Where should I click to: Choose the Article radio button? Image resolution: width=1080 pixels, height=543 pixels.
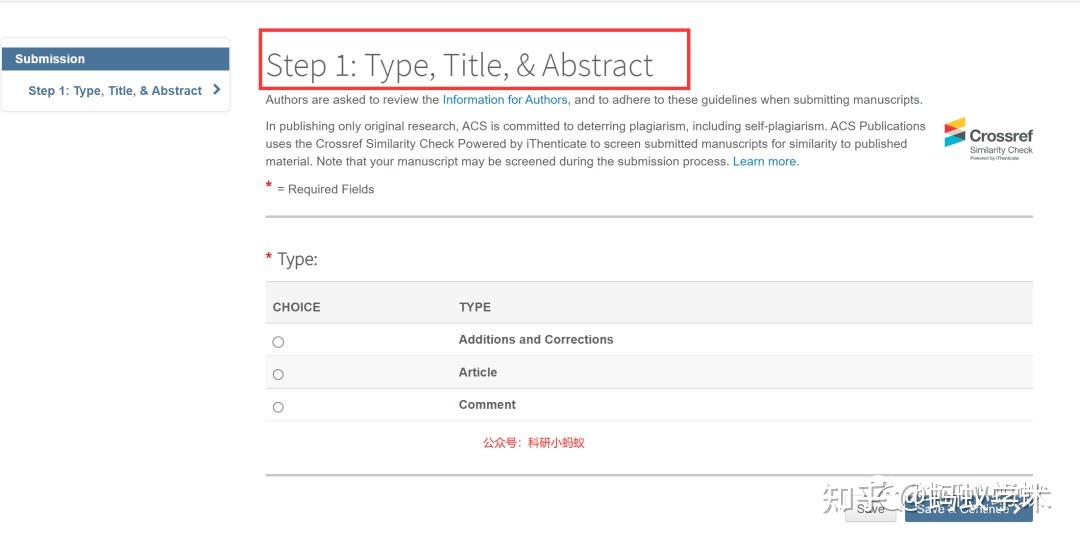(x=278, y=375)
